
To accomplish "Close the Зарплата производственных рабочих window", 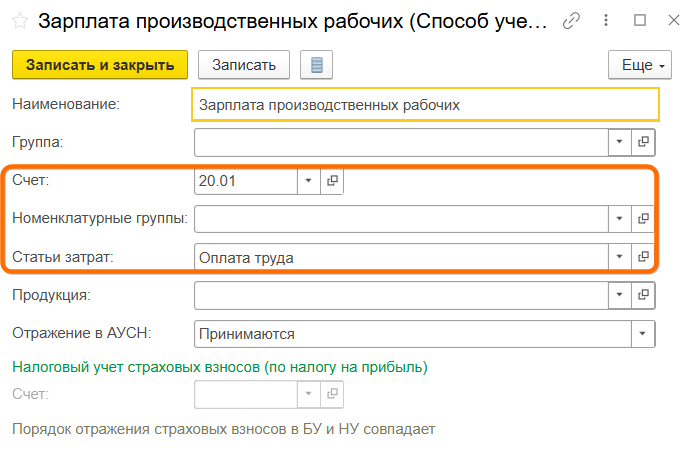I will [x=674, y=20].
